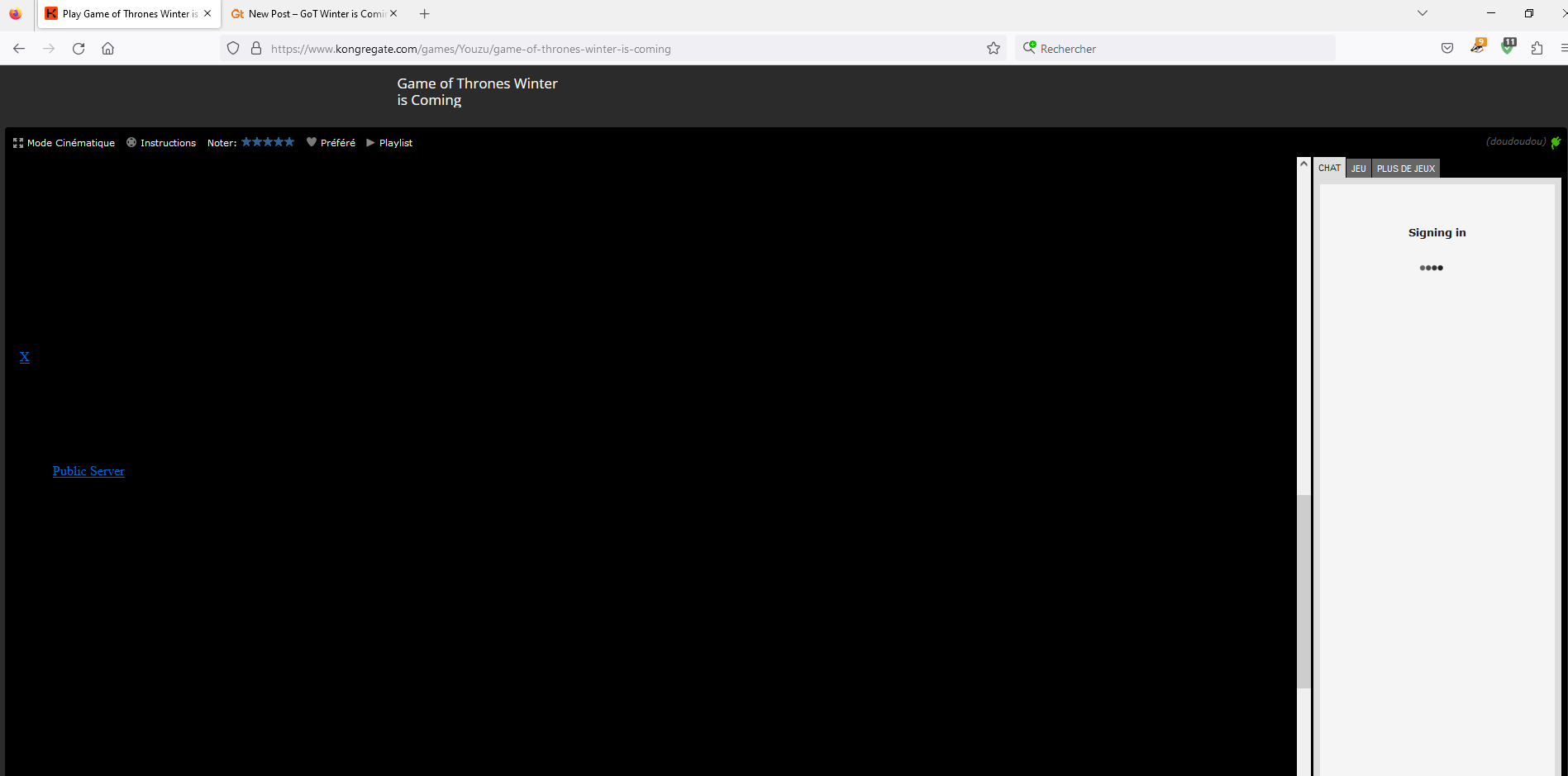Switch to the CHAT tab
This screenshot has width=1568, height=776.
click(x=1329, y=169)
